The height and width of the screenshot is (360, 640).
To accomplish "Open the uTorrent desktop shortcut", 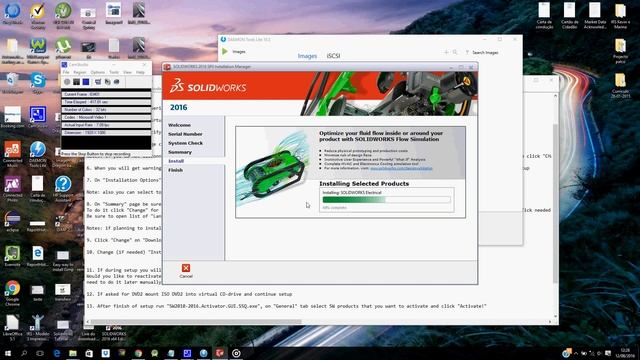I will pos(63,48).
